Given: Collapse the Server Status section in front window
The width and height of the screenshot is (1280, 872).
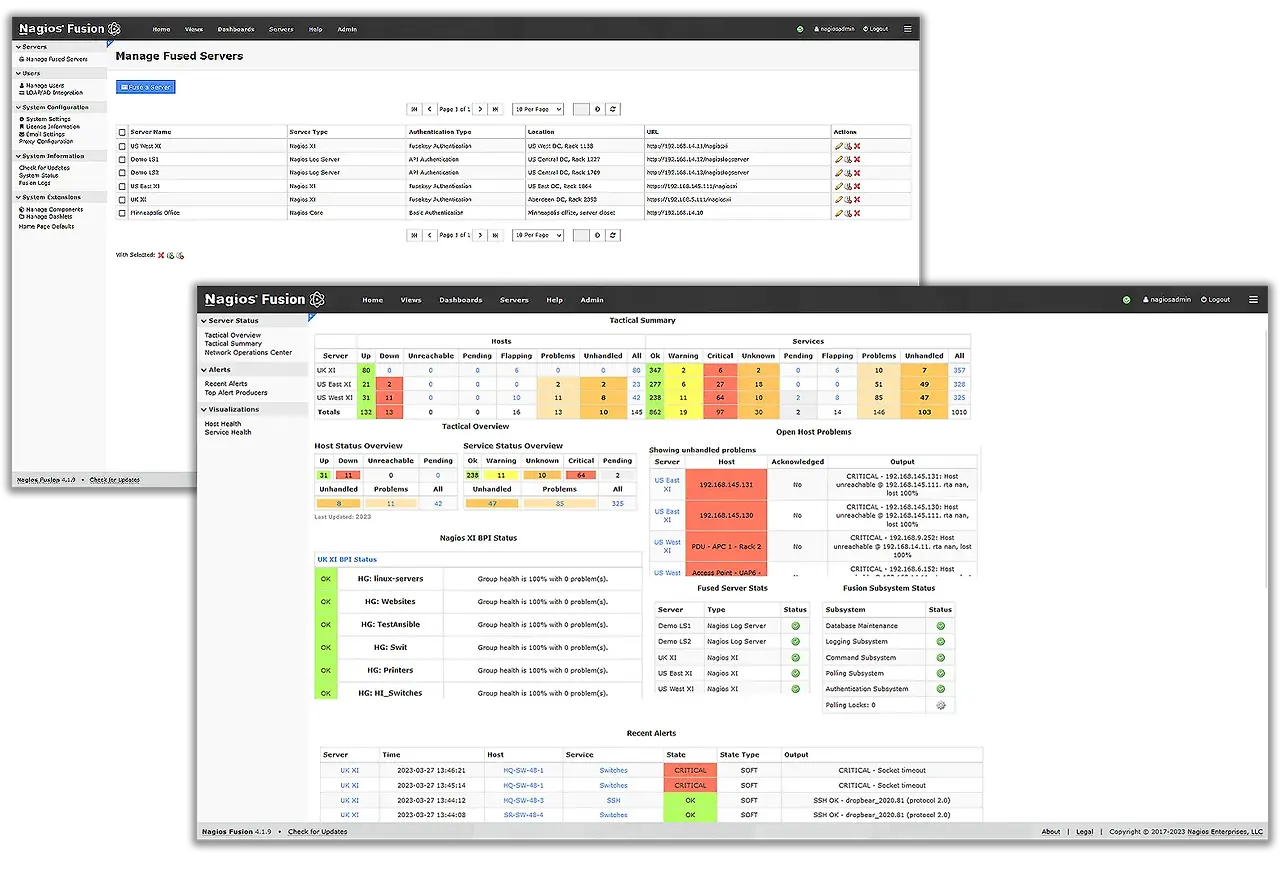Looking at the screenshot, I should [x=254, y=321].
